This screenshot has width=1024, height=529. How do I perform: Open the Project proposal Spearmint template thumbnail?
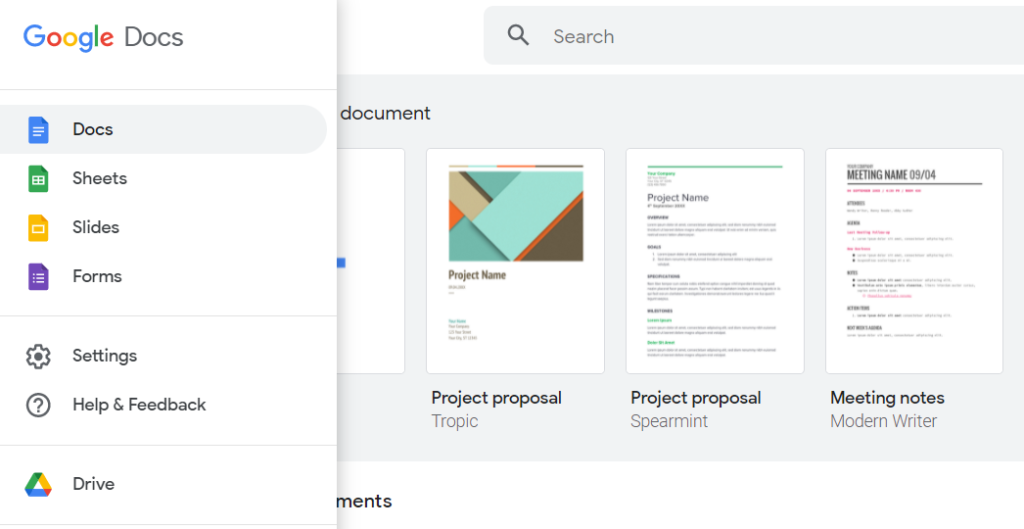click(x=715, y=261)
